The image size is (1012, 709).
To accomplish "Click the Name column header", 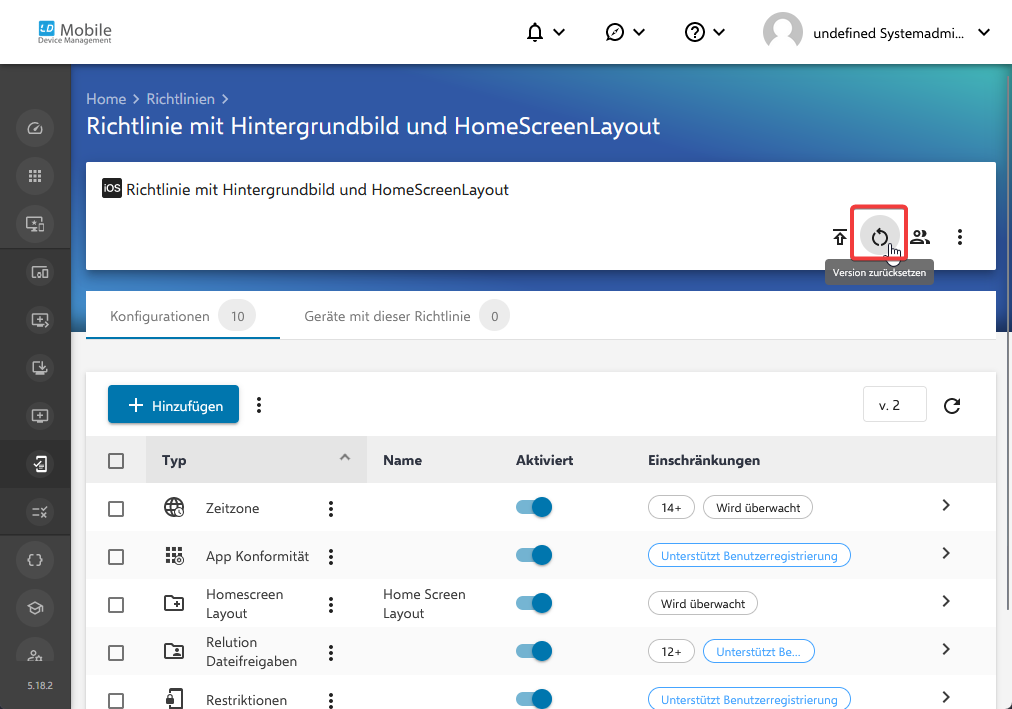I will (402, 460).
